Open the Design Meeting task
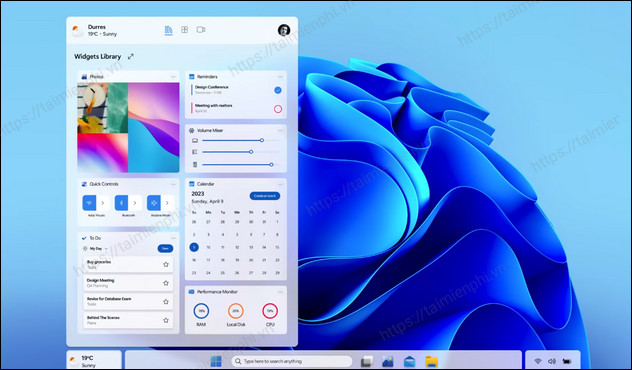 (x=128, y=283)
